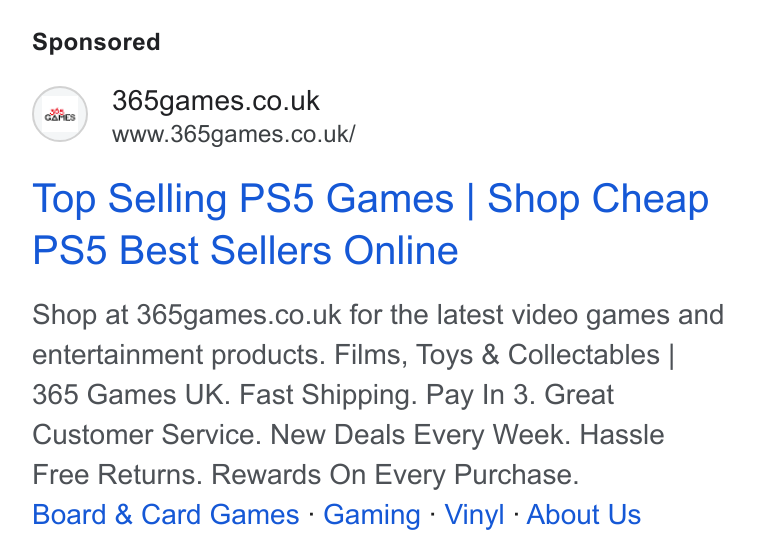Screen dimensions: 760x558
Task: Click the 'Pay In 3' description text
Action: click(x=480, y=395)
